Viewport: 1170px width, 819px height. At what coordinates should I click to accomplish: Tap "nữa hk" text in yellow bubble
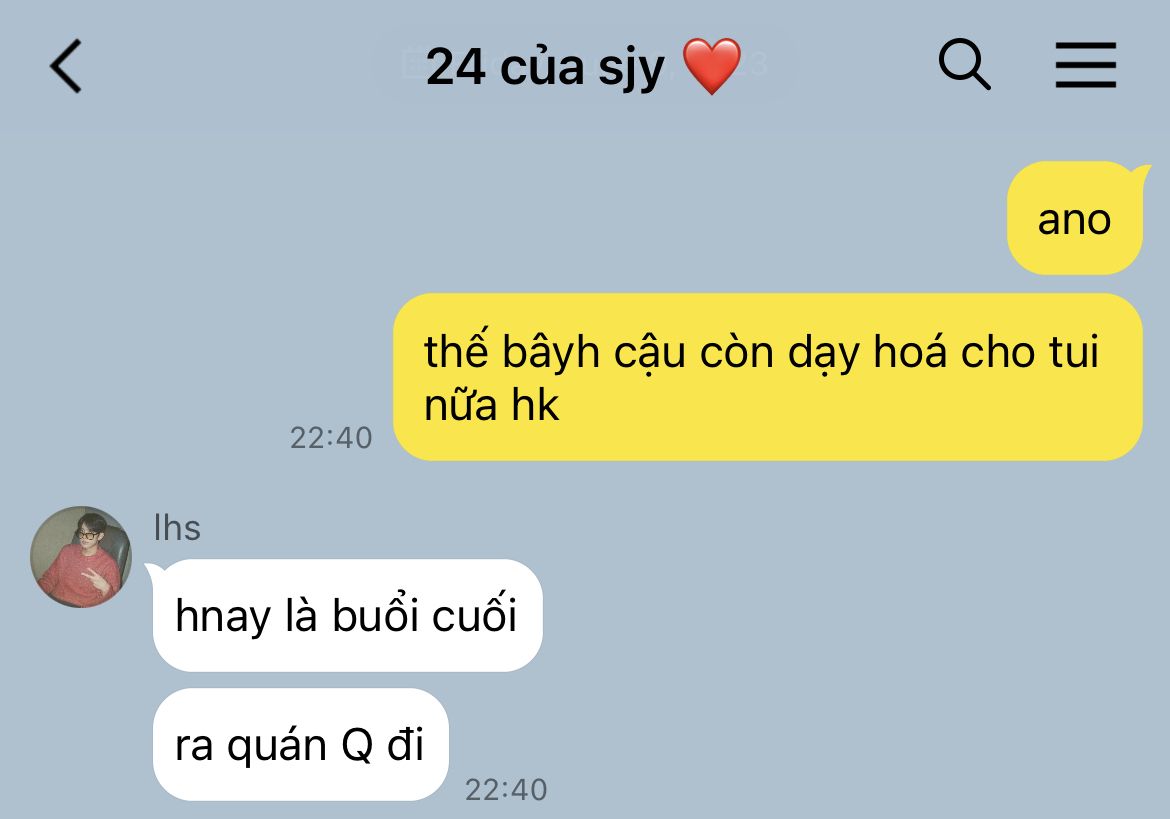491,406
